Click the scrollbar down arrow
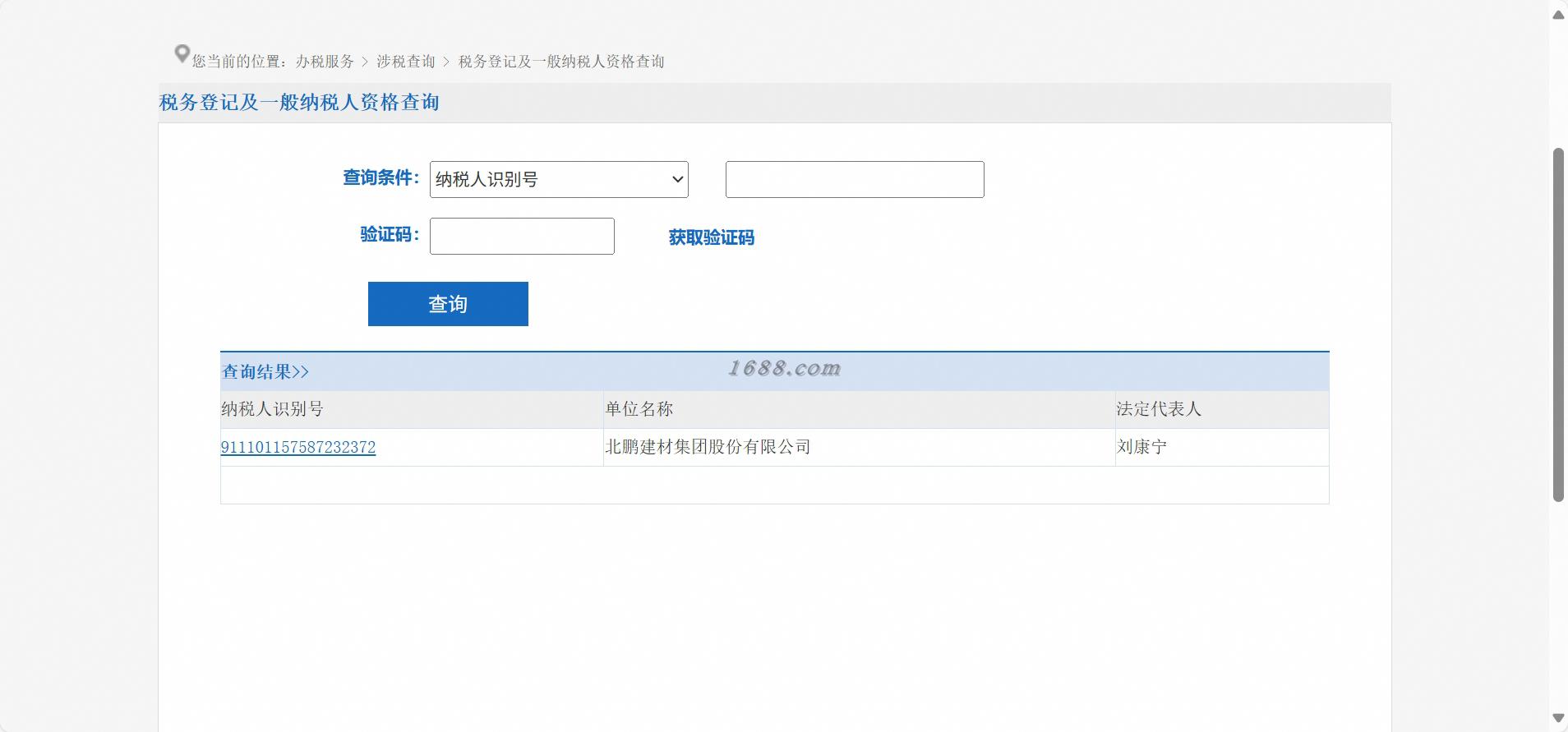 pyautogui.click(x=1558, y=718)
